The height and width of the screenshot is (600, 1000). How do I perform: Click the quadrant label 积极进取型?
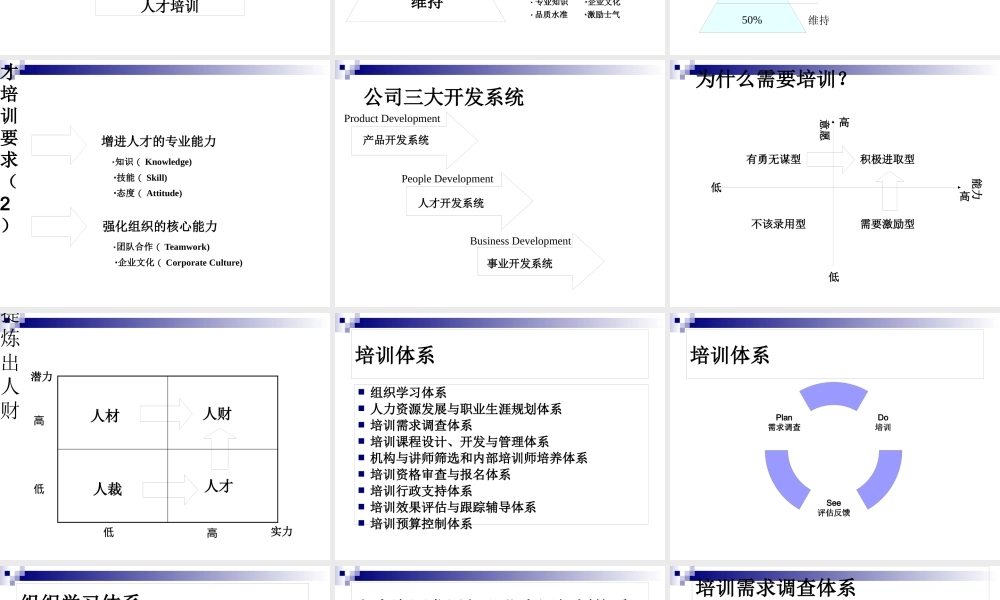pos(887,159)
